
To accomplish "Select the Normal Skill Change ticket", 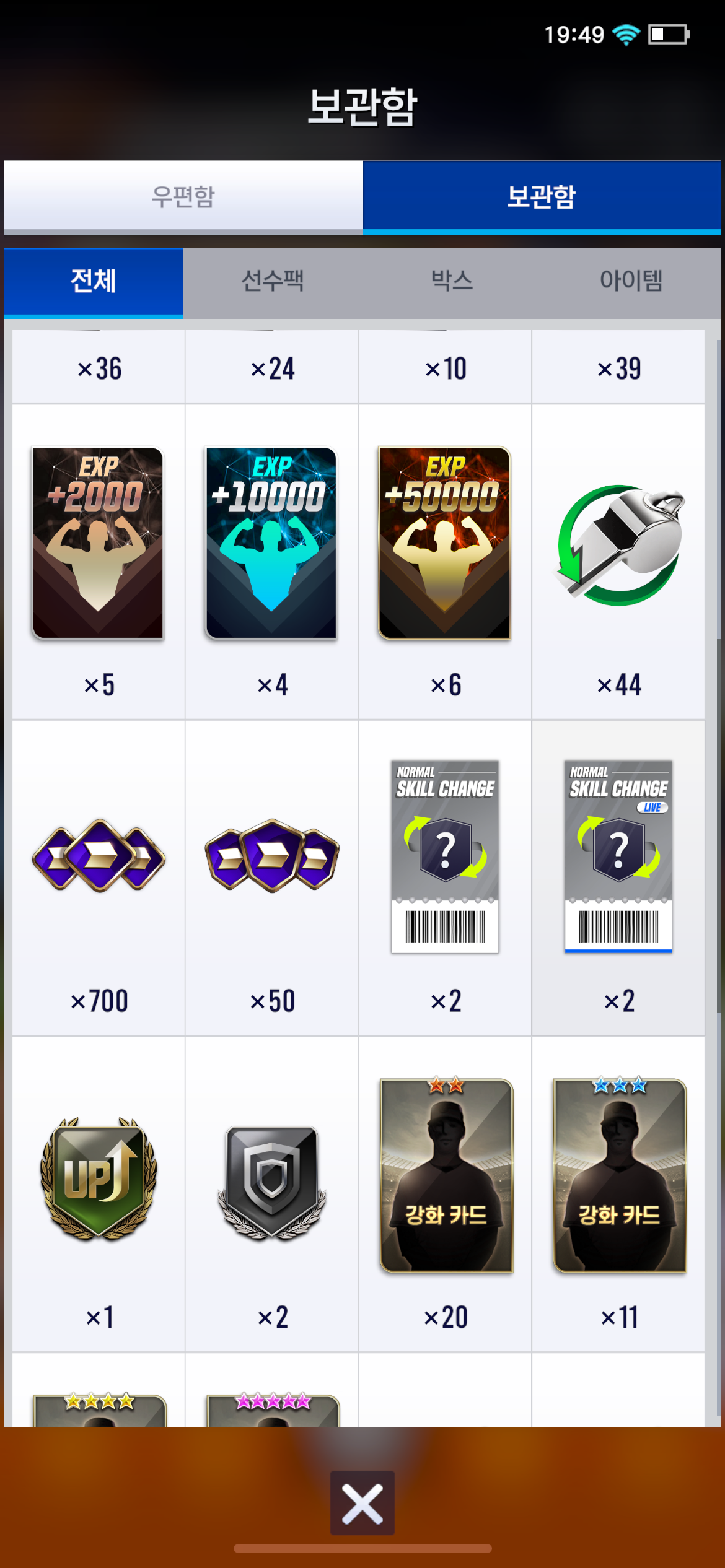I will pyautogui.click(x=445, y=856).
